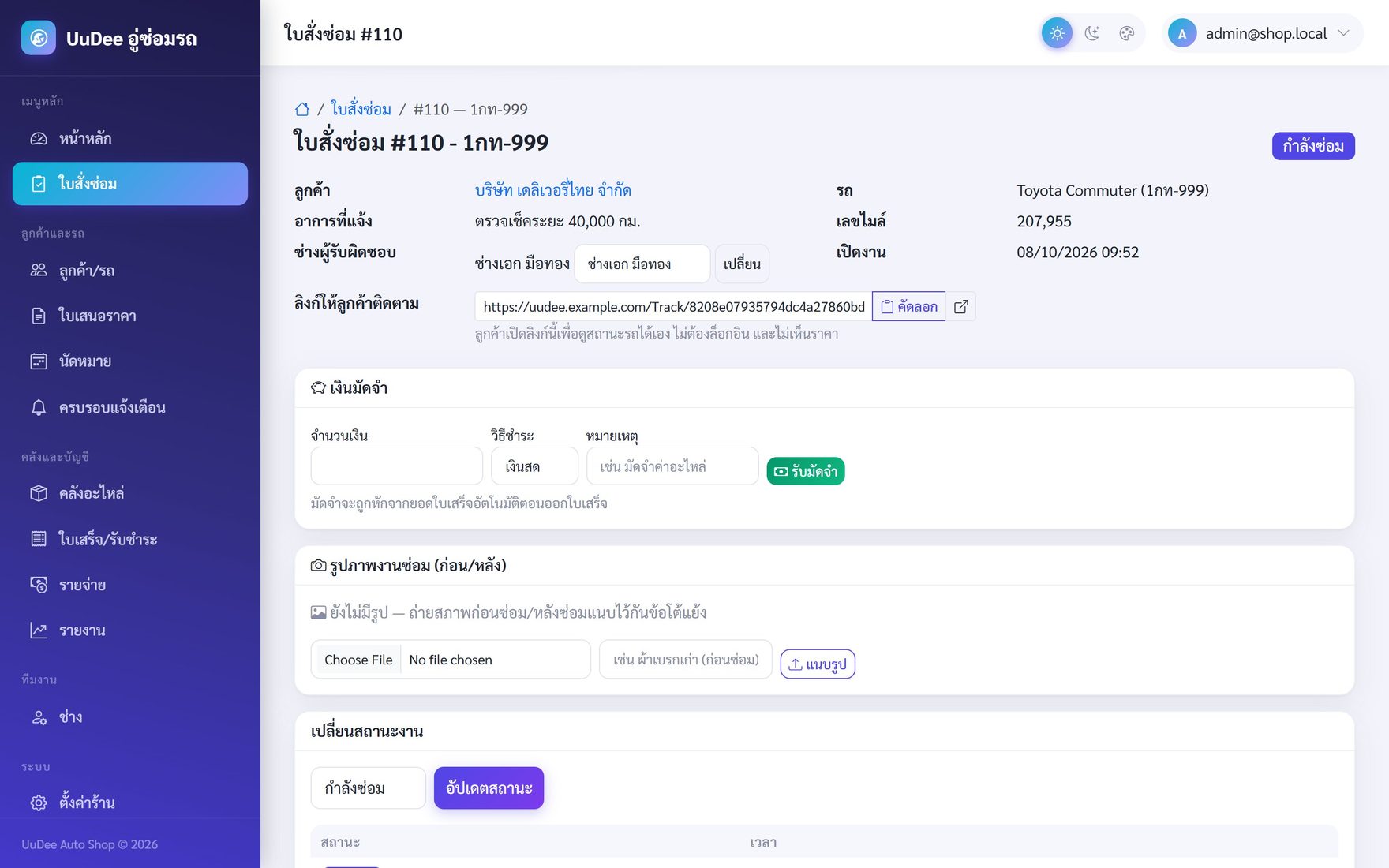
Task: Open the ช่างเอก มือทอง mechanic dropdown
Action: point(642,264)
